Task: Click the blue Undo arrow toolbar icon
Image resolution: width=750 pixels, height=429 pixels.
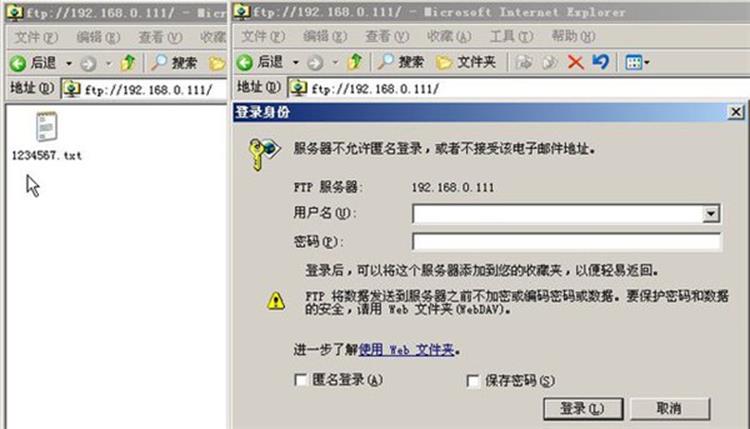Action: pos(601,62)
